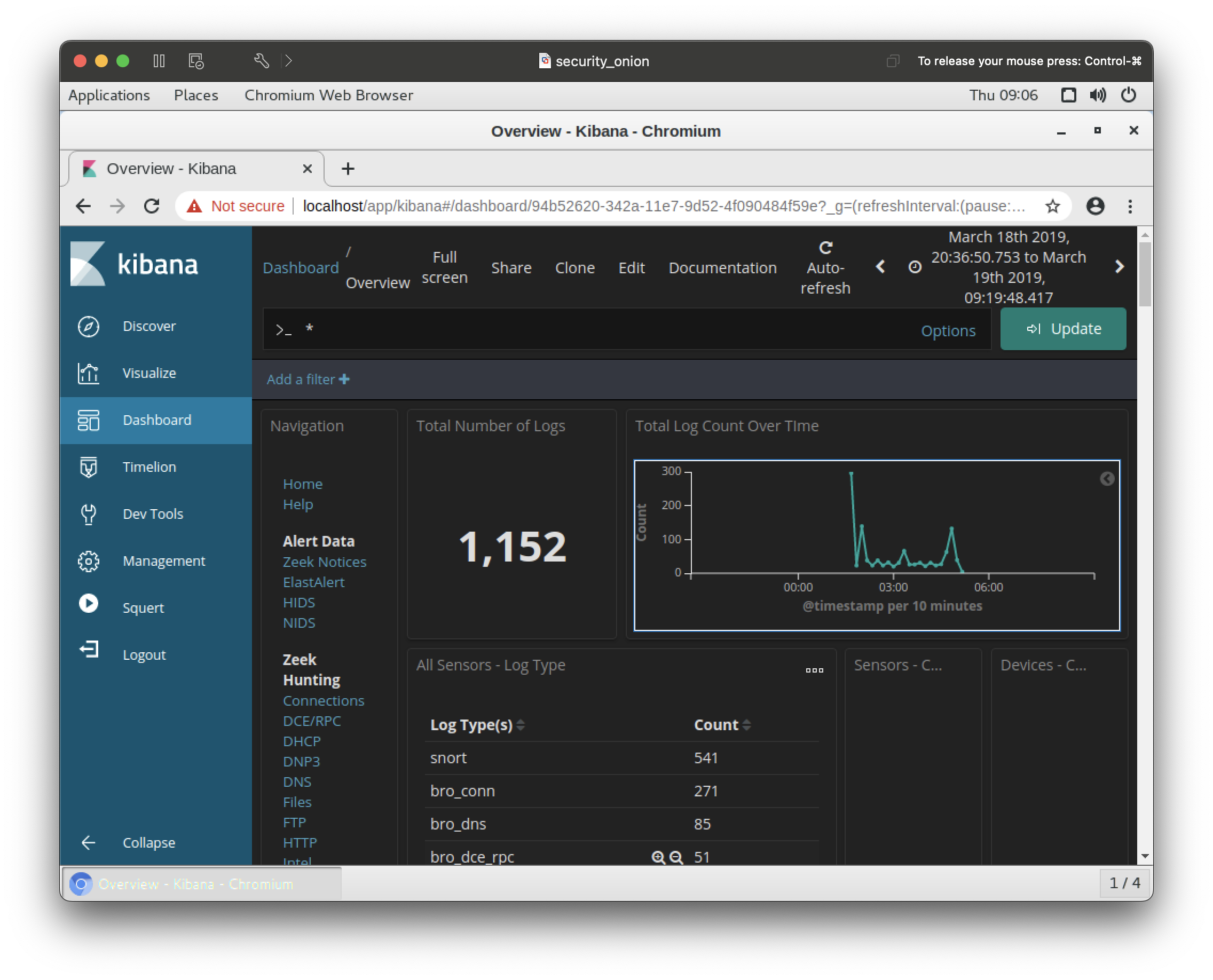Open the query bar Options link
1213x980 pixels.
click(x=948, y=331)
